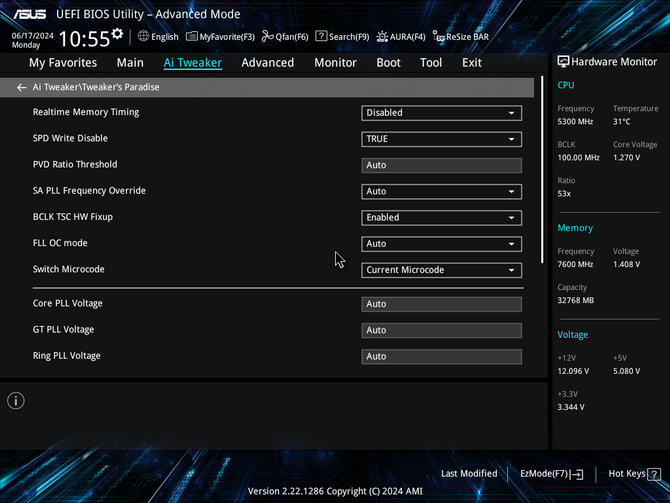Open the Exit tab

click(x=472, y=63)
